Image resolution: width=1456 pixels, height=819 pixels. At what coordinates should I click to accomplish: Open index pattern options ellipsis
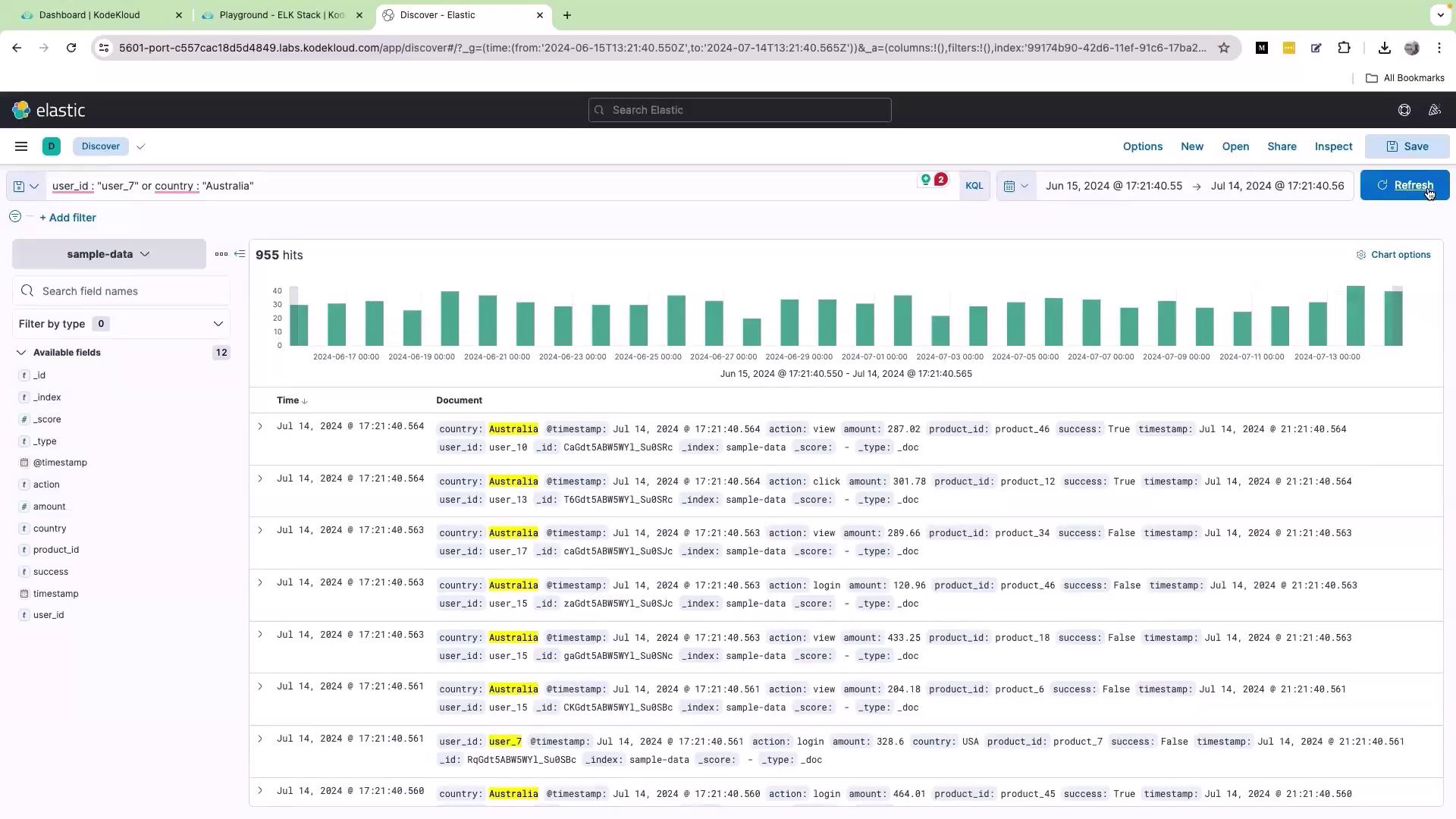221,254
